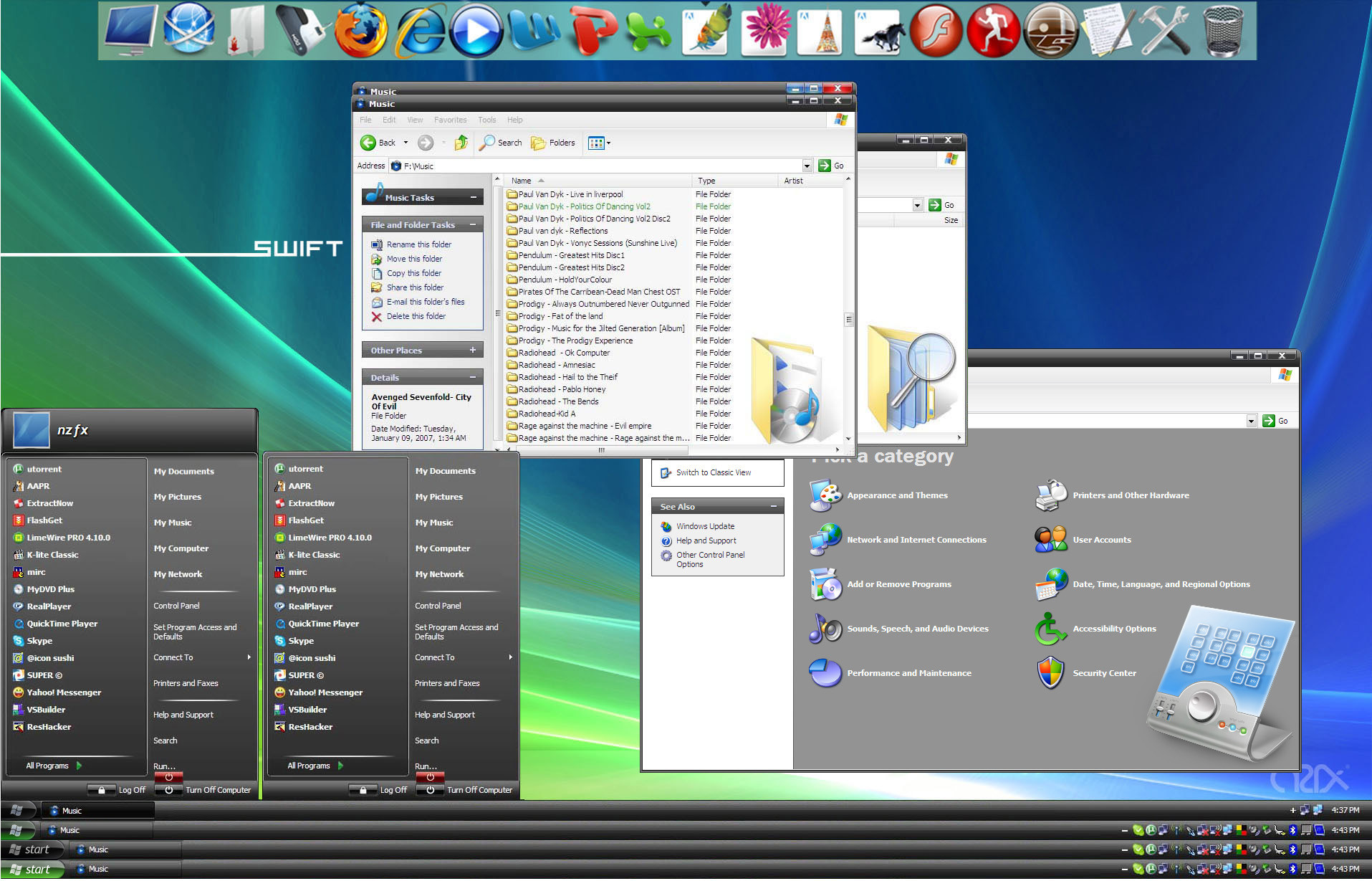Click the Music file list vertical scrollbar thumb
Viewport: 1372px width, 881px height.
click(x=848, y=320)
